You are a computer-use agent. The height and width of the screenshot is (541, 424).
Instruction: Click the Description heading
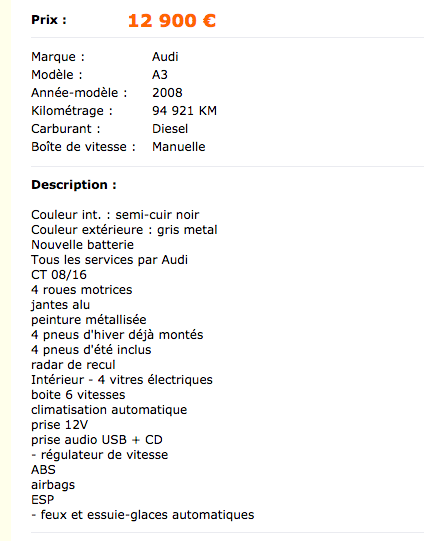(x=74, y=185)
